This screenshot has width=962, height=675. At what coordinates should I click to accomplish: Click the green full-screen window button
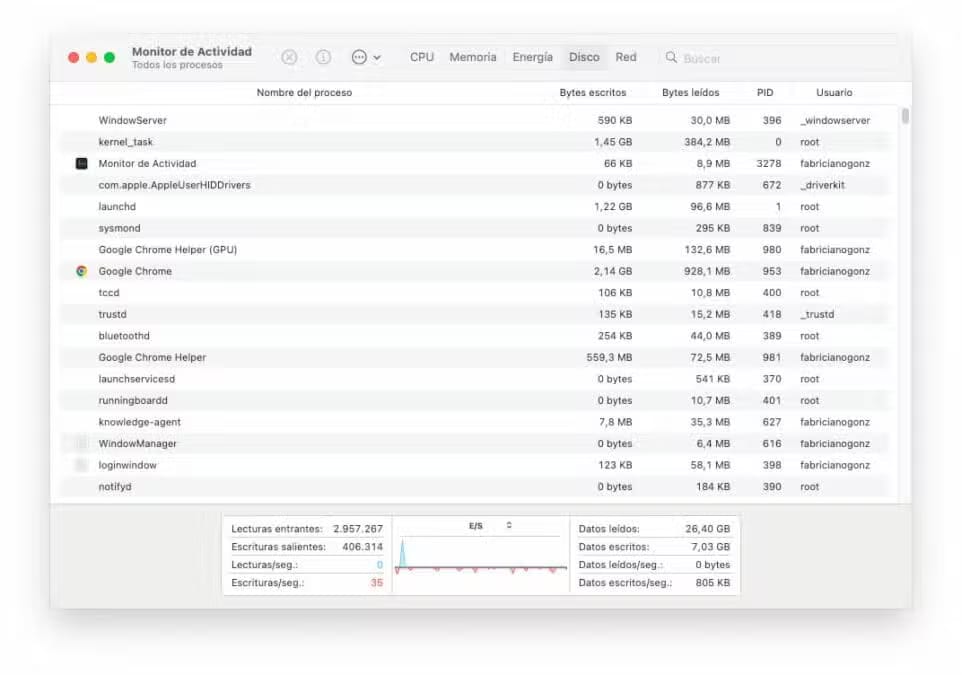(109, 58)
